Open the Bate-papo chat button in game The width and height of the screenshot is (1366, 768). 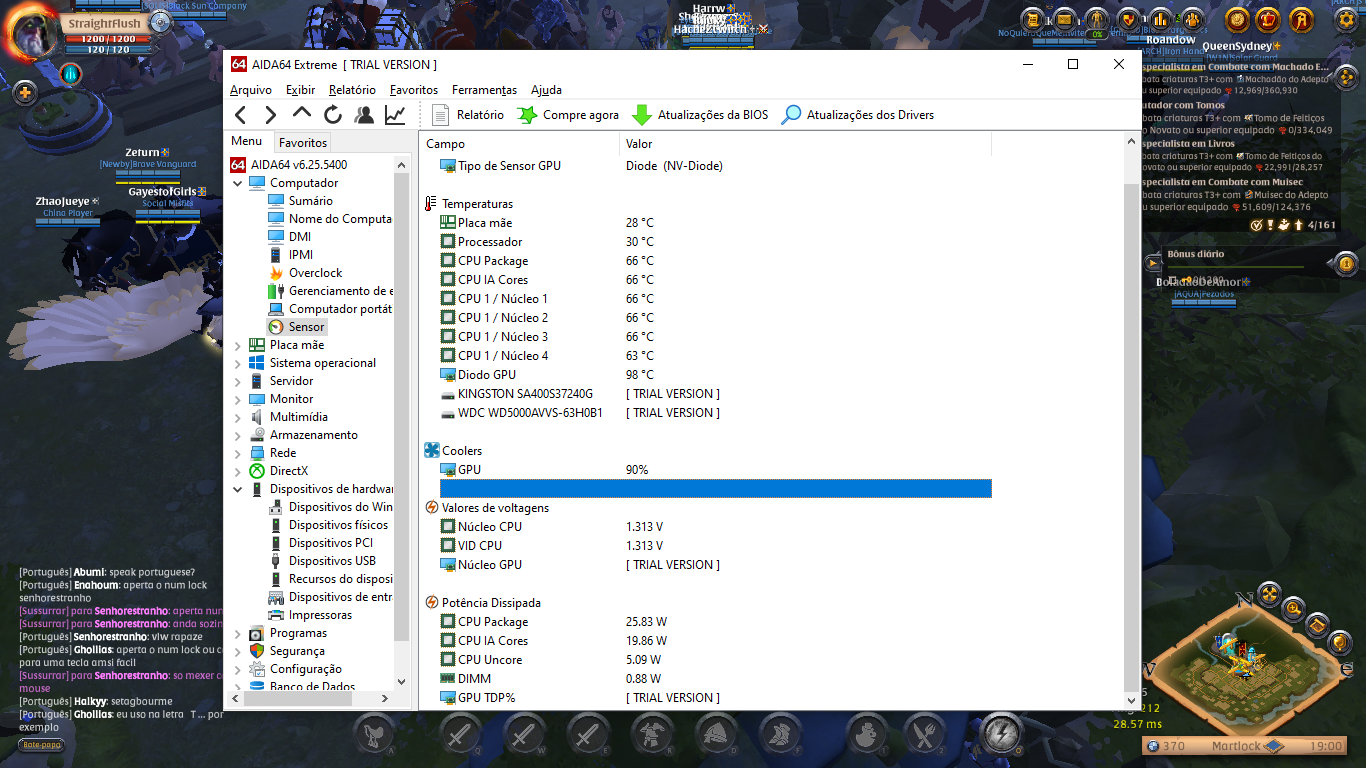click(42, 745)
